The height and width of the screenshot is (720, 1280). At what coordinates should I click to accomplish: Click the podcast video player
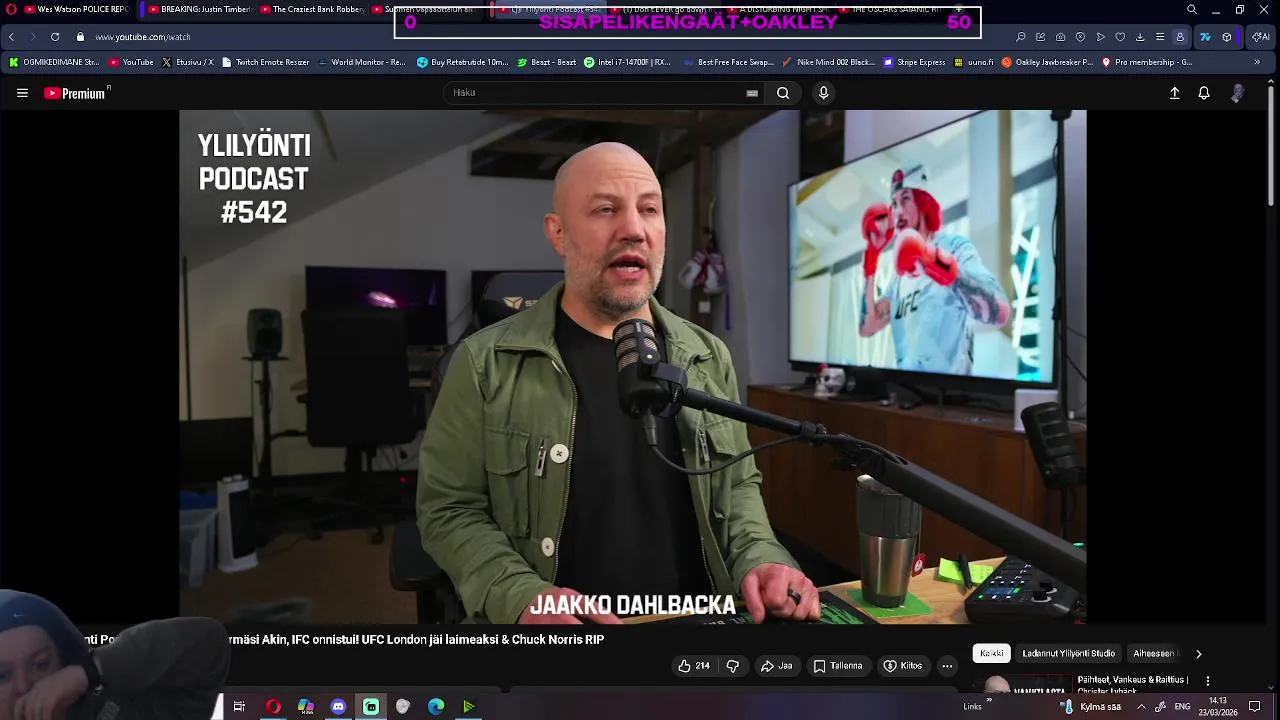click(632, 367)
